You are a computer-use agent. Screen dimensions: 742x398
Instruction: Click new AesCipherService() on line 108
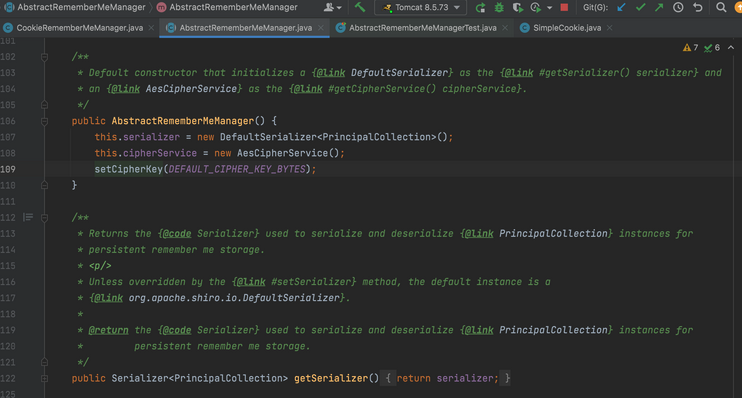tap(277, 153)
